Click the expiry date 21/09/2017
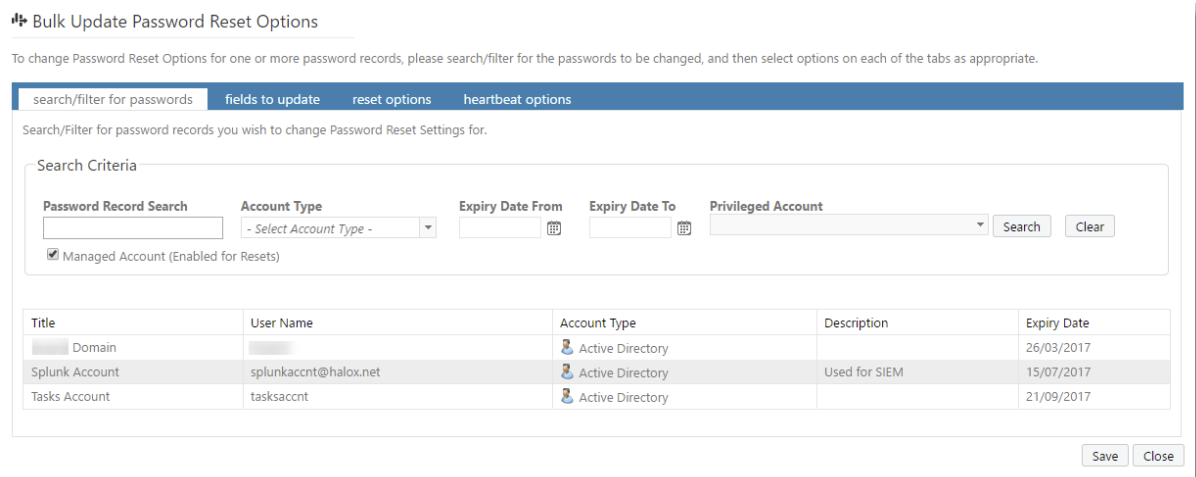 click(1059, 396)
